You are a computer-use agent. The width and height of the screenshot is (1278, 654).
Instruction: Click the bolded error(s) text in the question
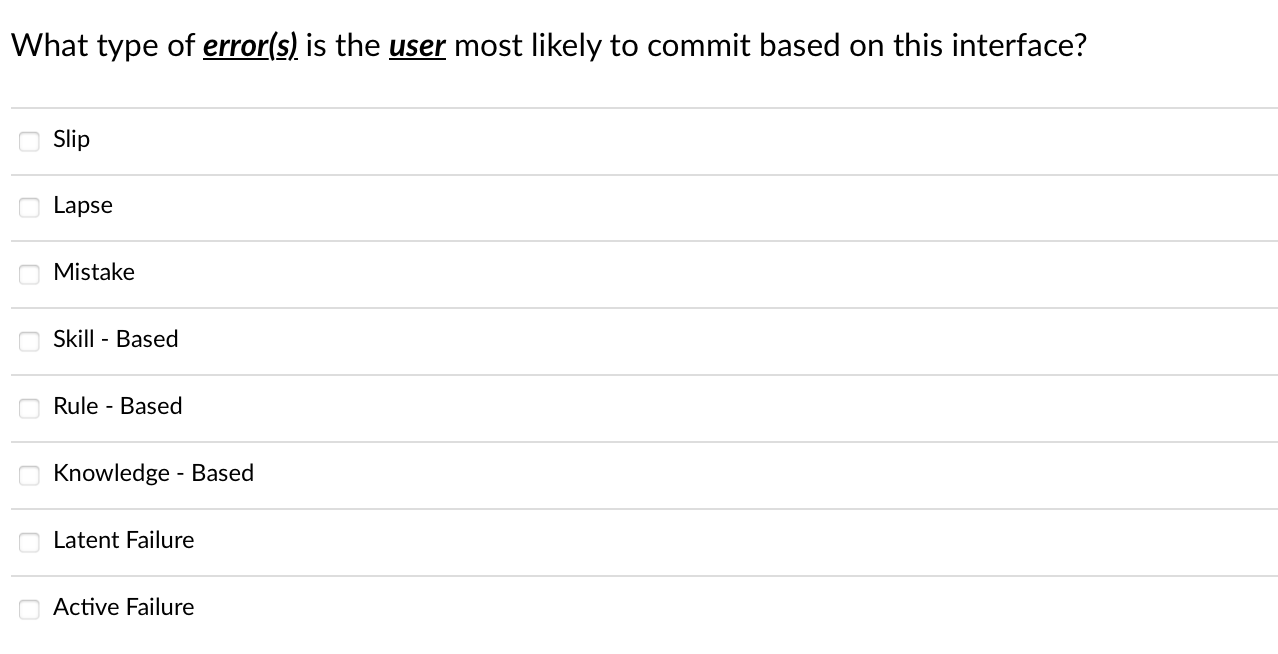coord(249,45)
